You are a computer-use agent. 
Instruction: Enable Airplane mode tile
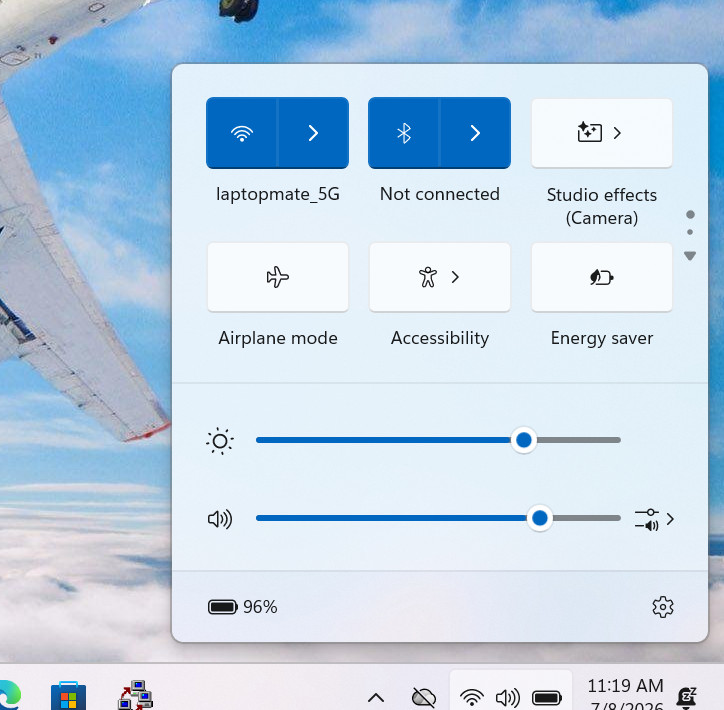tap(278, 277)
